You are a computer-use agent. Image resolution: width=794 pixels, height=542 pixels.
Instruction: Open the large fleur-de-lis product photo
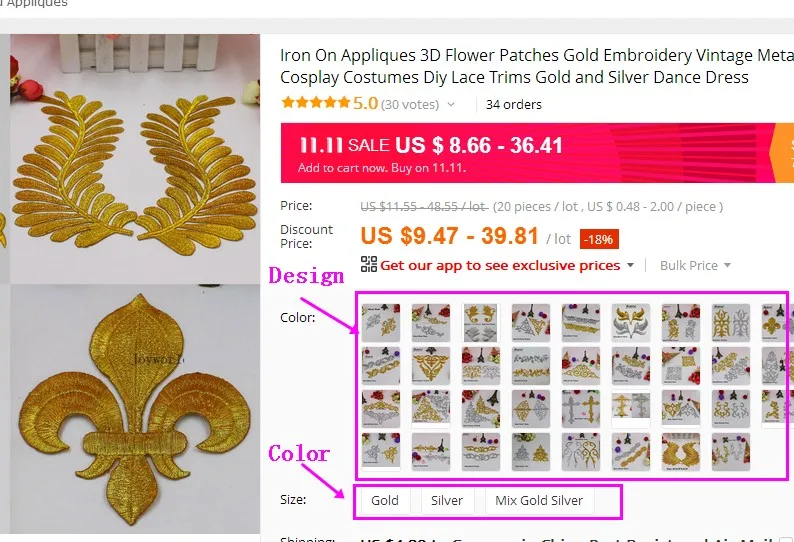(135, 409)
